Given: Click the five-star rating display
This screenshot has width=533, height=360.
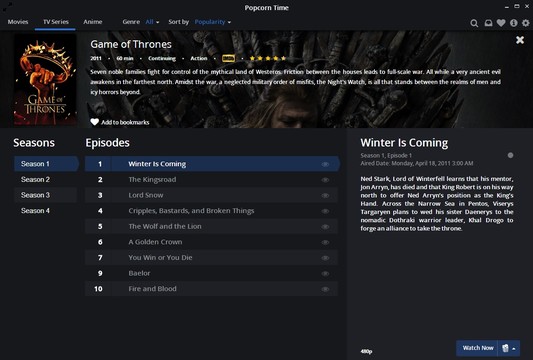Looking at the screenshot, I should tap(268, 58).
